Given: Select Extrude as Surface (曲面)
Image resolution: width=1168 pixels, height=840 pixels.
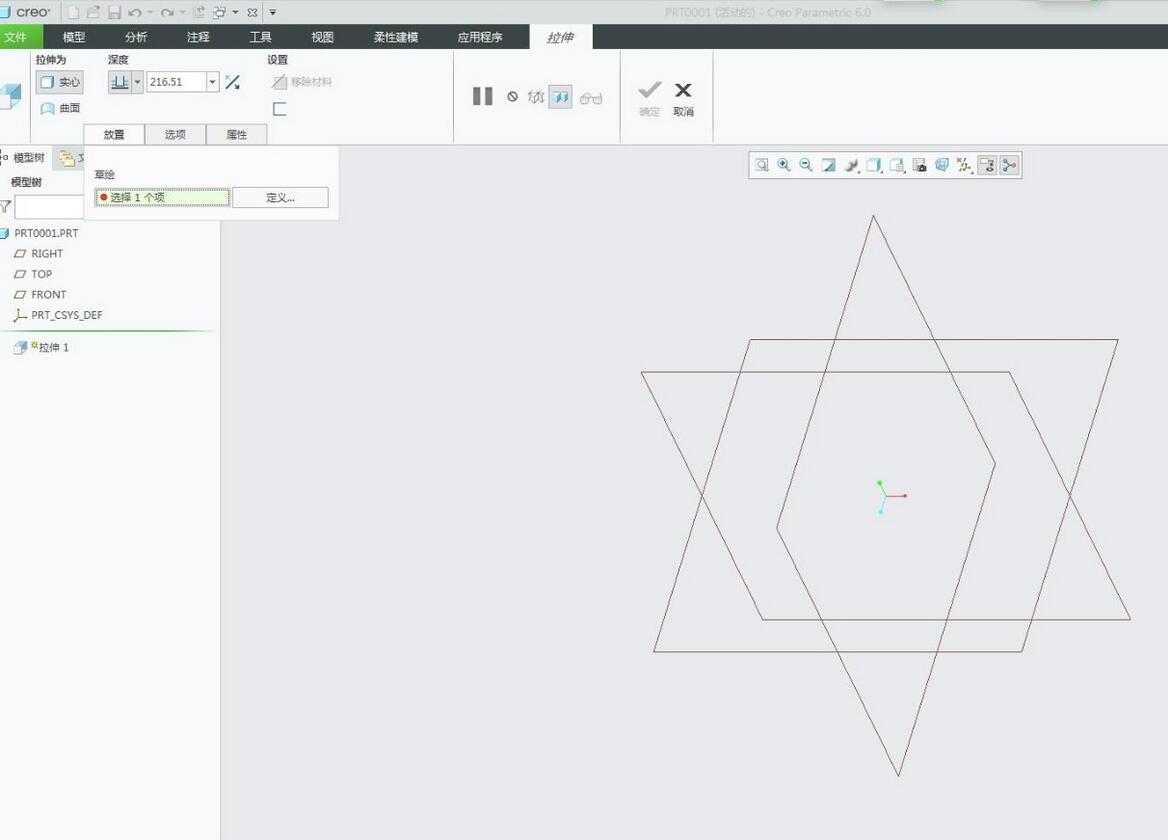Looking at the screenshot, I should point(60,108).
